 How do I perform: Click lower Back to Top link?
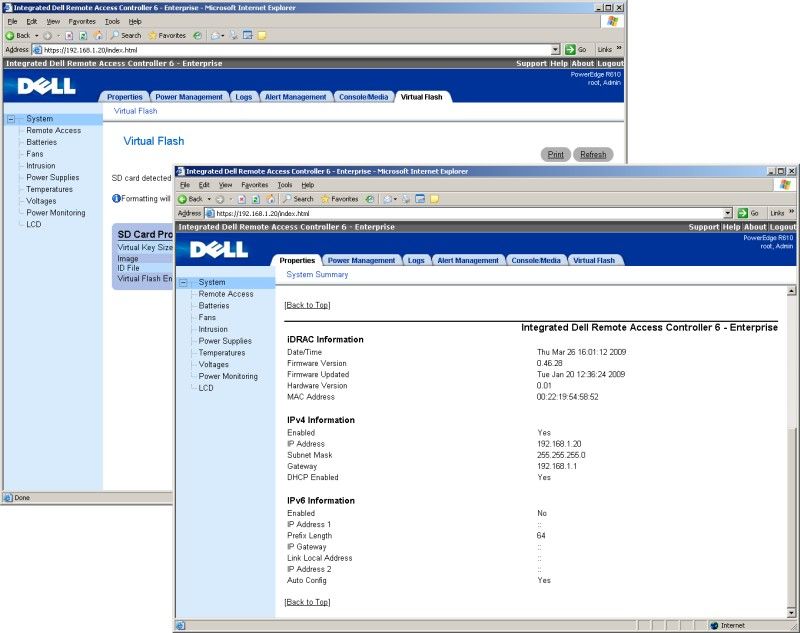pos(307,602)
